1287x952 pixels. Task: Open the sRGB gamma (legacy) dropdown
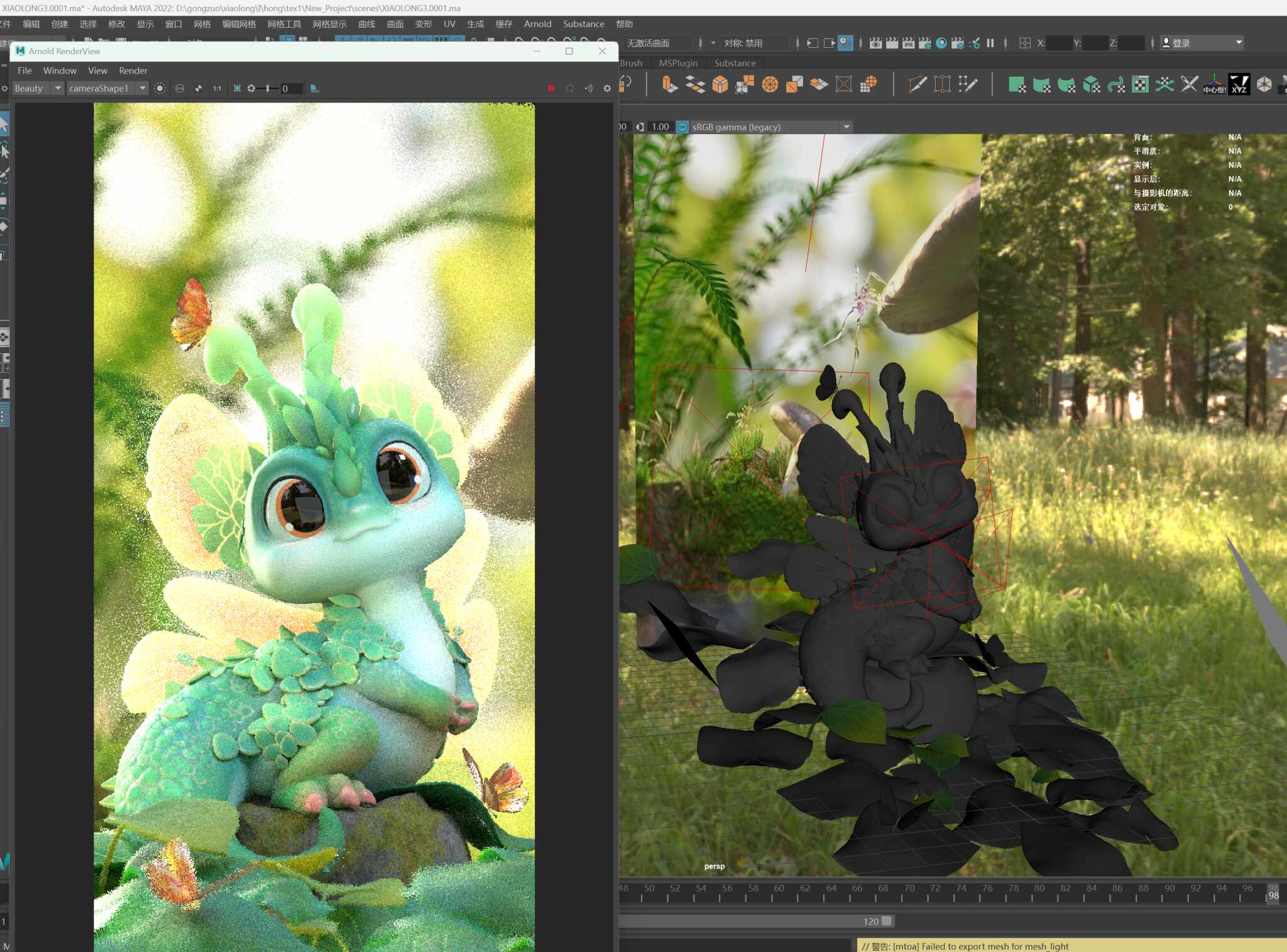tap(771, 127)
